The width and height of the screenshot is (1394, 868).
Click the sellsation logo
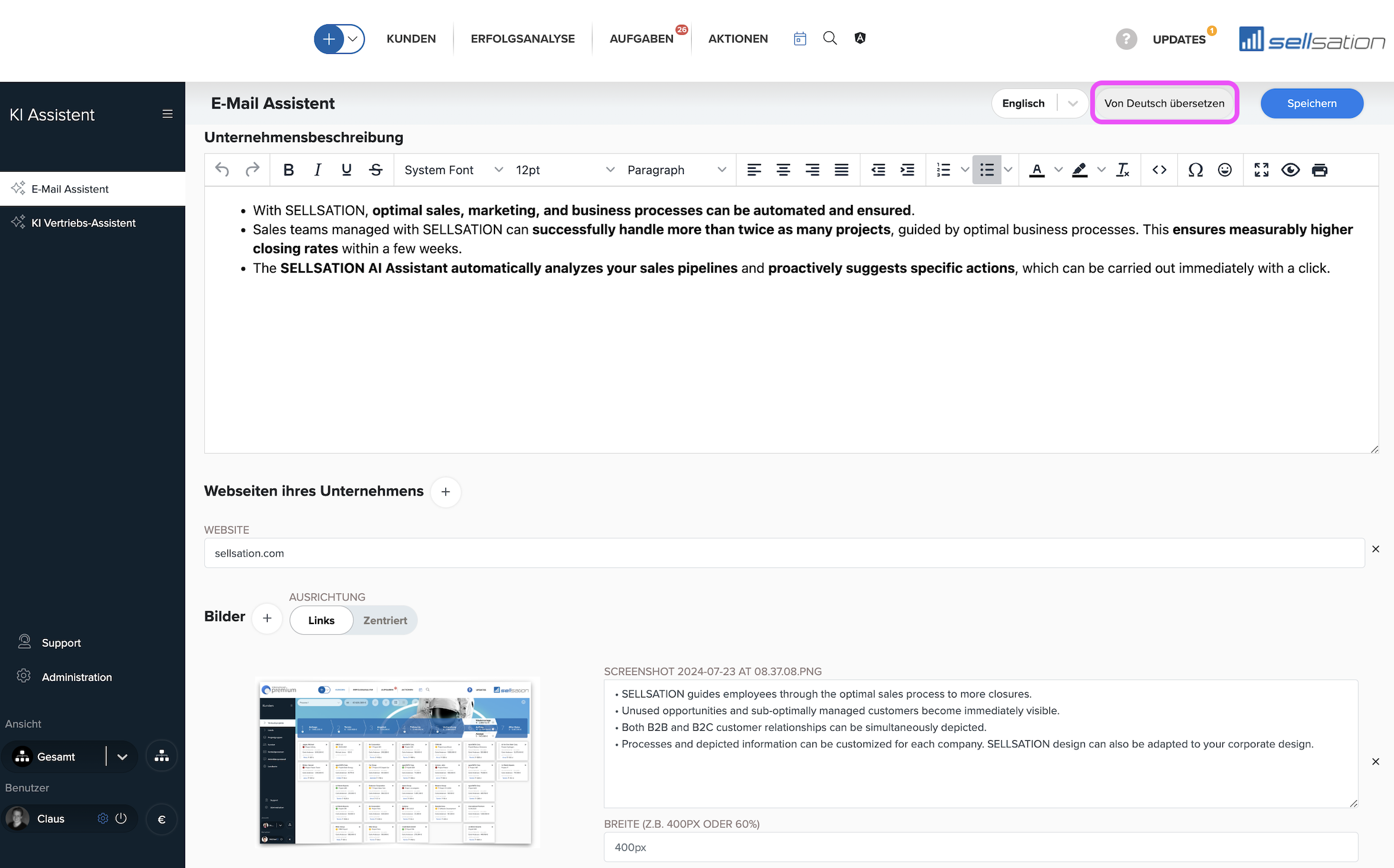(1311, 39)
